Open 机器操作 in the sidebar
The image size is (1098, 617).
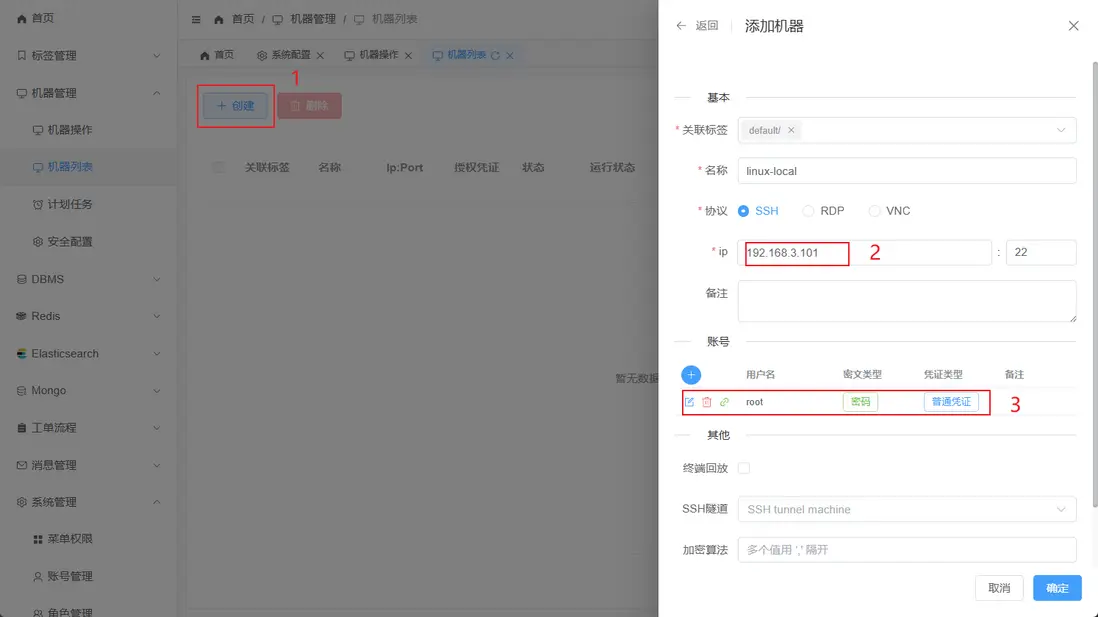coord(88,130)
